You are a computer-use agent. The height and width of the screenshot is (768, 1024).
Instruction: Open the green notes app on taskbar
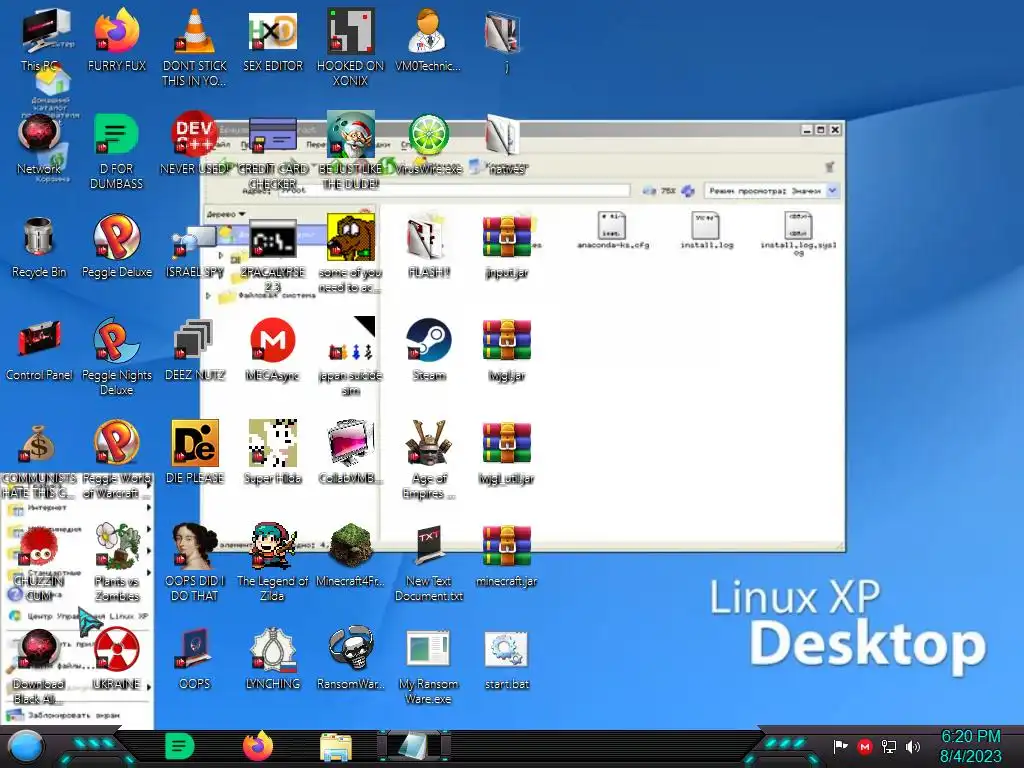(x=180, y=746)
